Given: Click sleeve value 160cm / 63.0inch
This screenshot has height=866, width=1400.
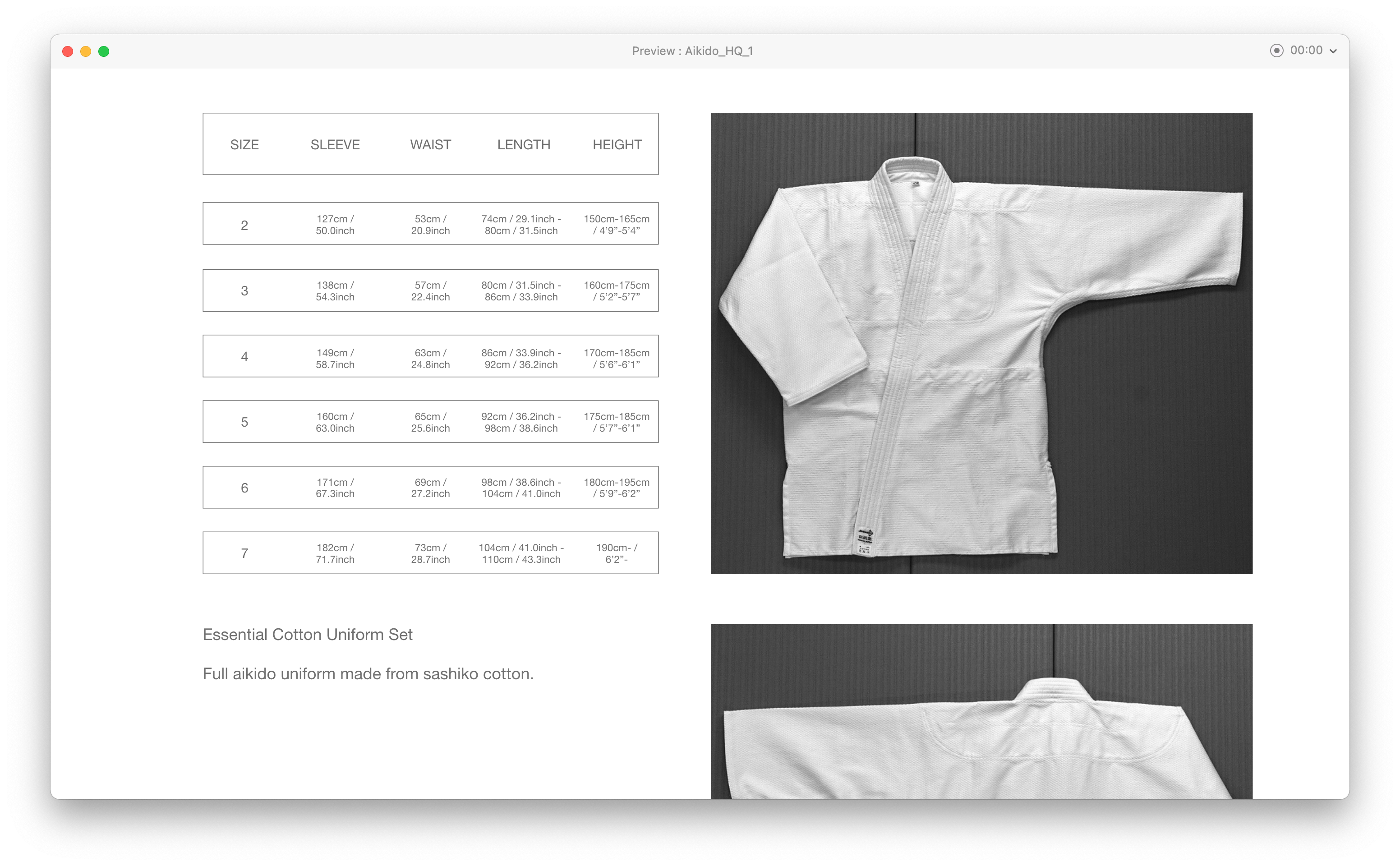Looking at the screenshot, I should coord(335,422).
